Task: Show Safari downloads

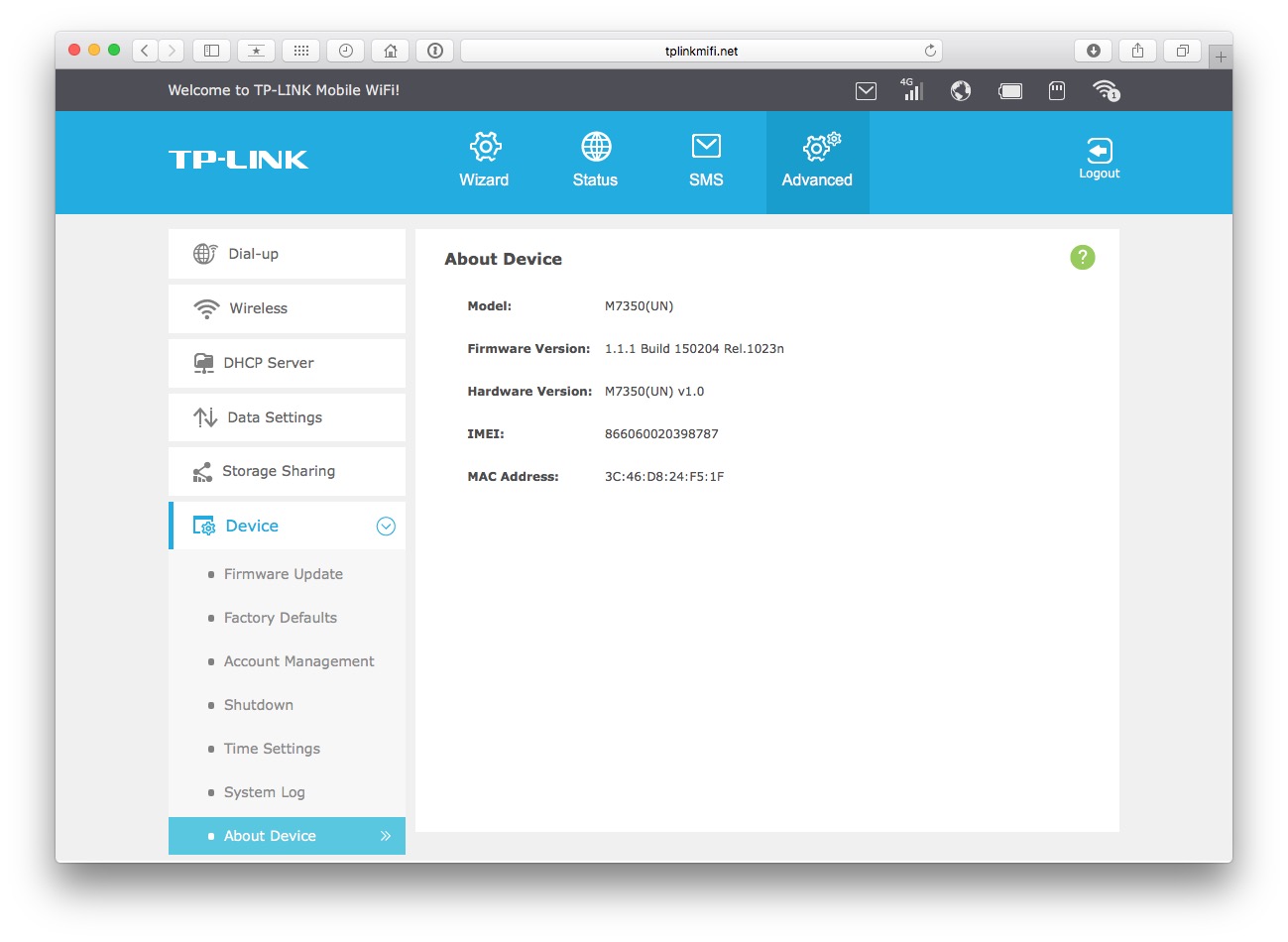Action: point(1093,51)
